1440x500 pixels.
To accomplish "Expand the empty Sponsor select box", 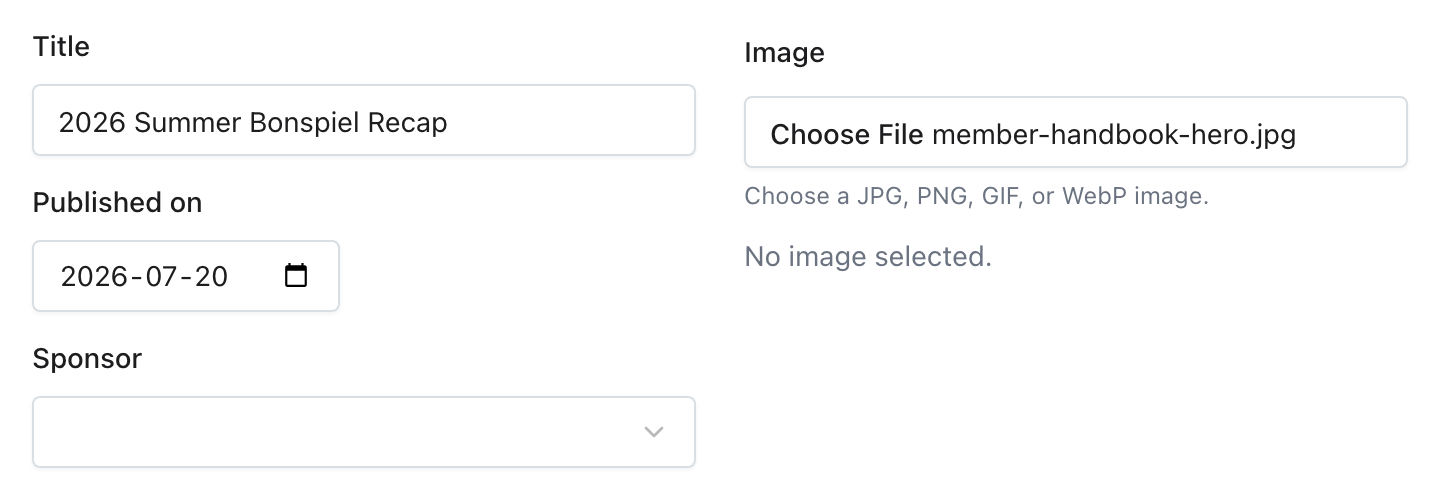I will tap(364, 432).
